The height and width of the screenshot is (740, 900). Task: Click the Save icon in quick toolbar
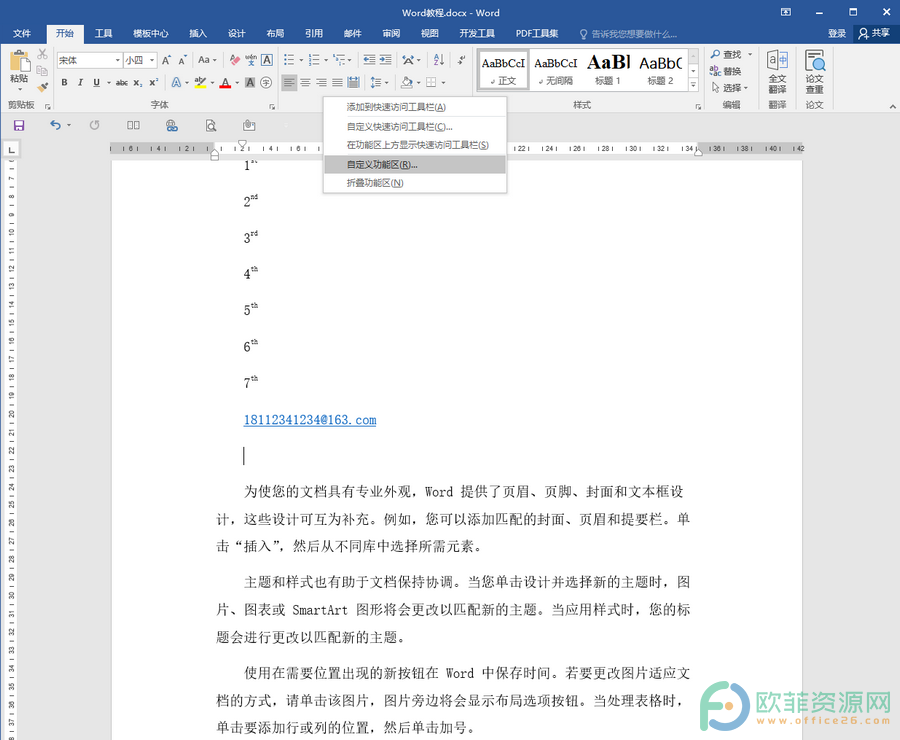(19, 125)
